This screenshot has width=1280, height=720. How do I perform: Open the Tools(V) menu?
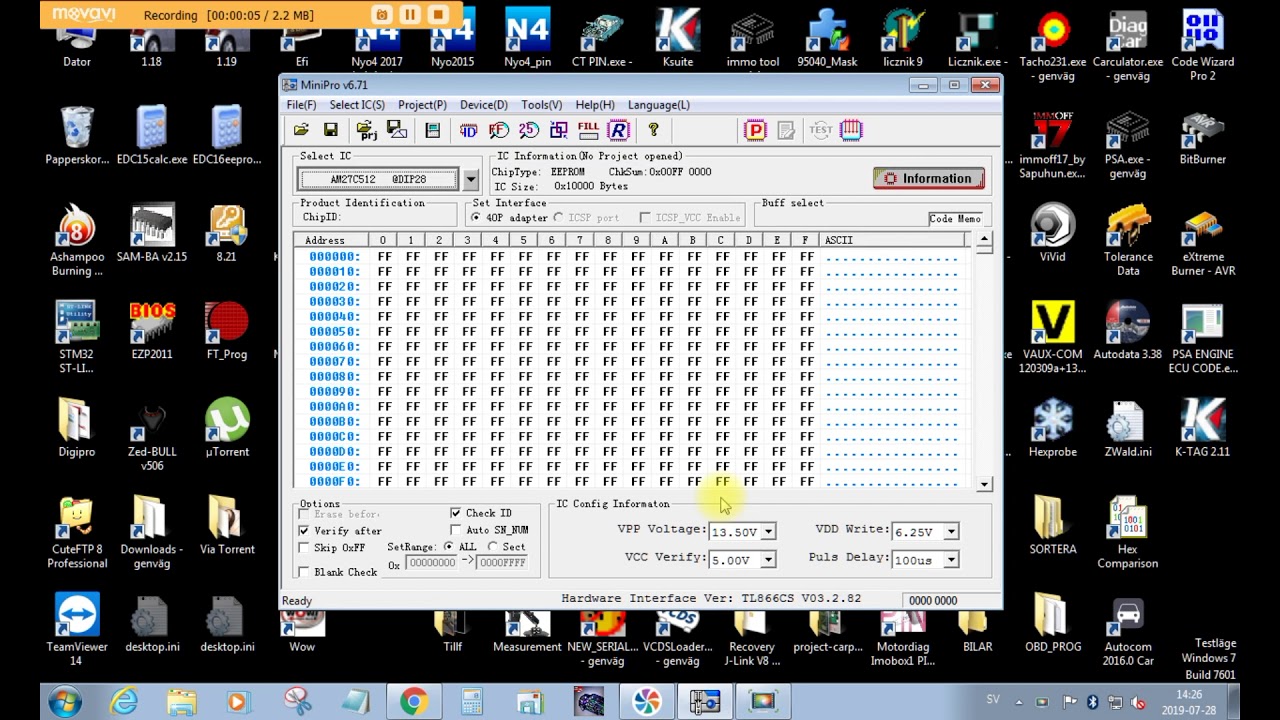click(x=542, y=105)
